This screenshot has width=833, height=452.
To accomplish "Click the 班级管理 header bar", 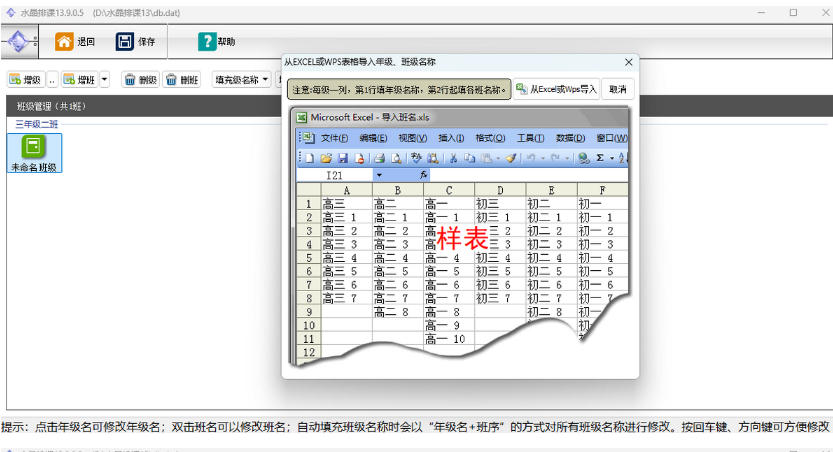I will pos(143,106).
